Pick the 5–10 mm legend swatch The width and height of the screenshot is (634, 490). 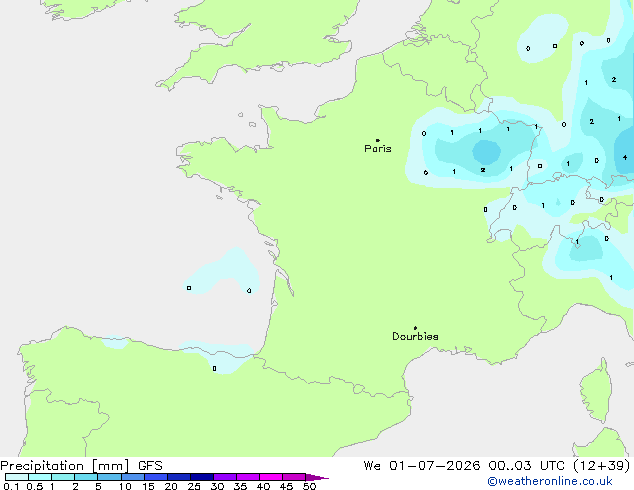click(109, 477)
